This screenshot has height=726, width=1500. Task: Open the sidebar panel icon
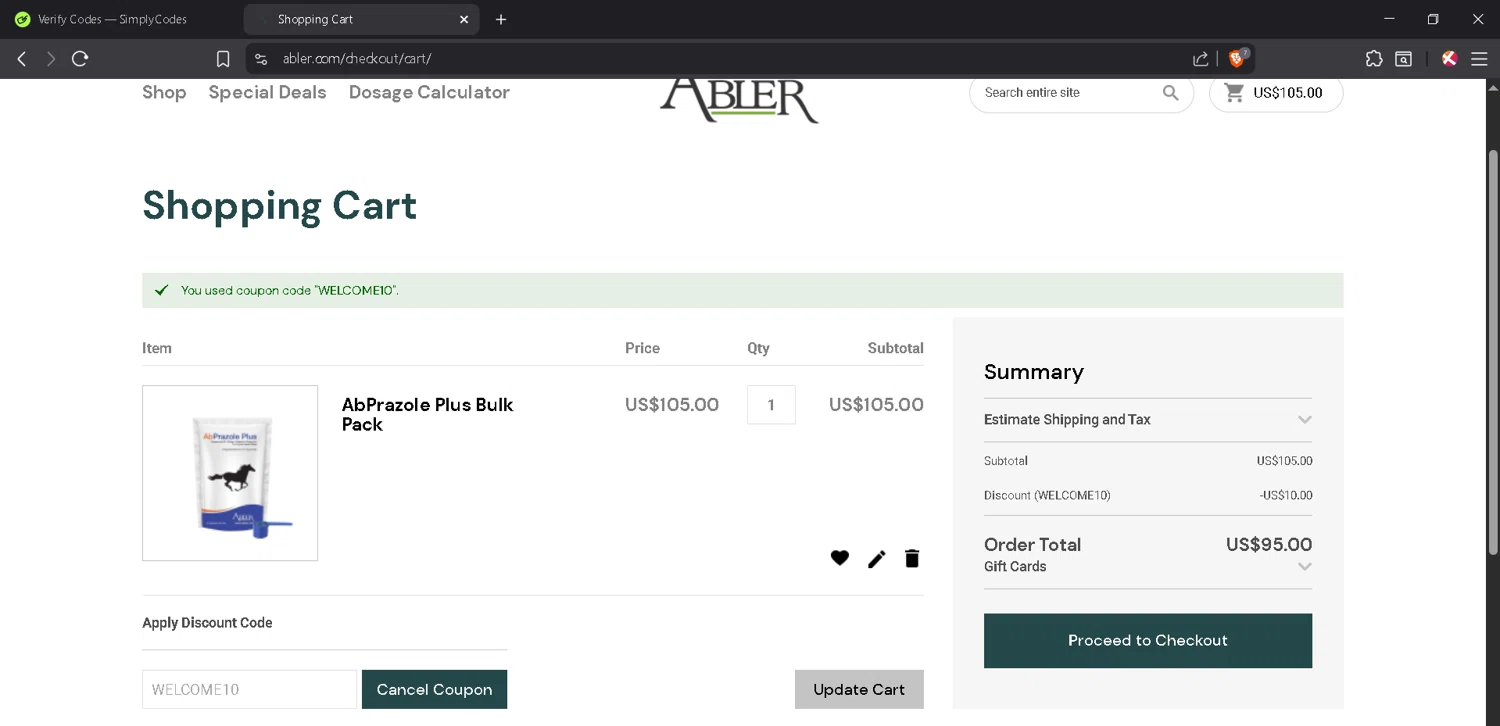(1404, 59)
